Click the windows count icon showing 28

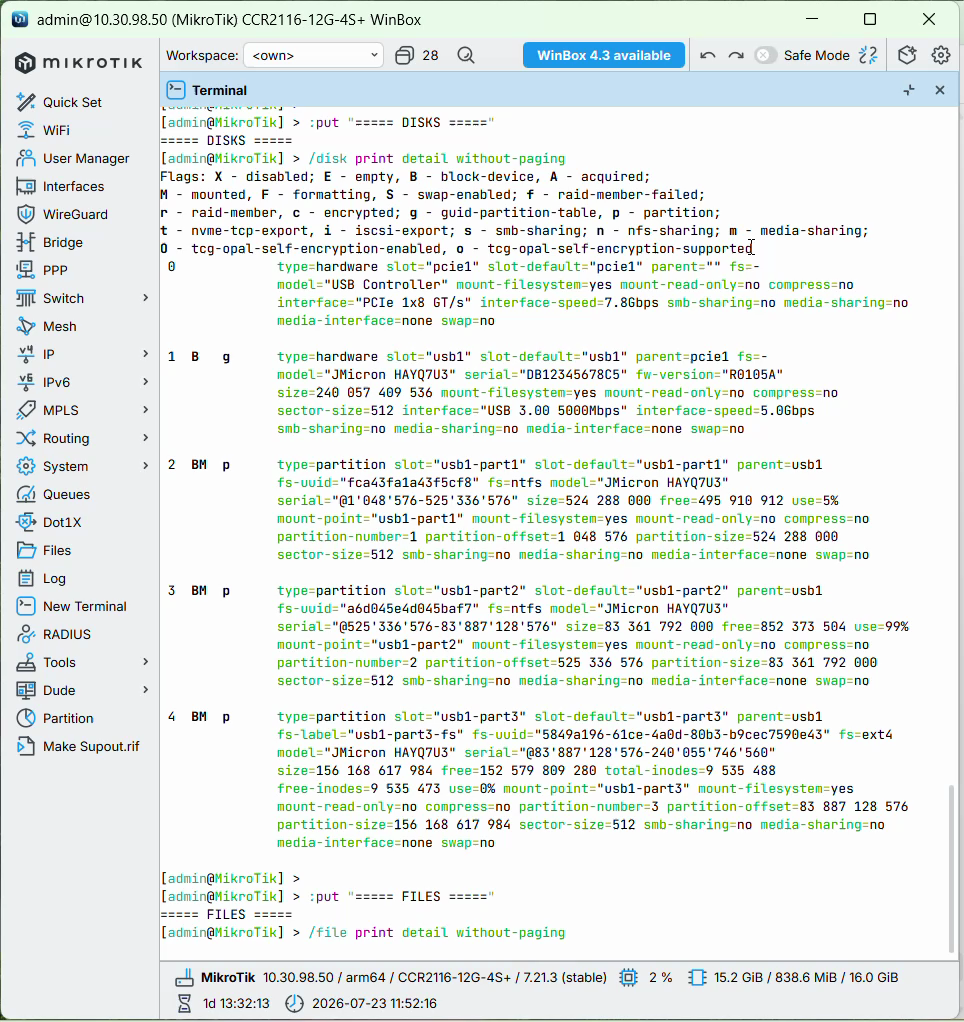[x=404, y=55]
